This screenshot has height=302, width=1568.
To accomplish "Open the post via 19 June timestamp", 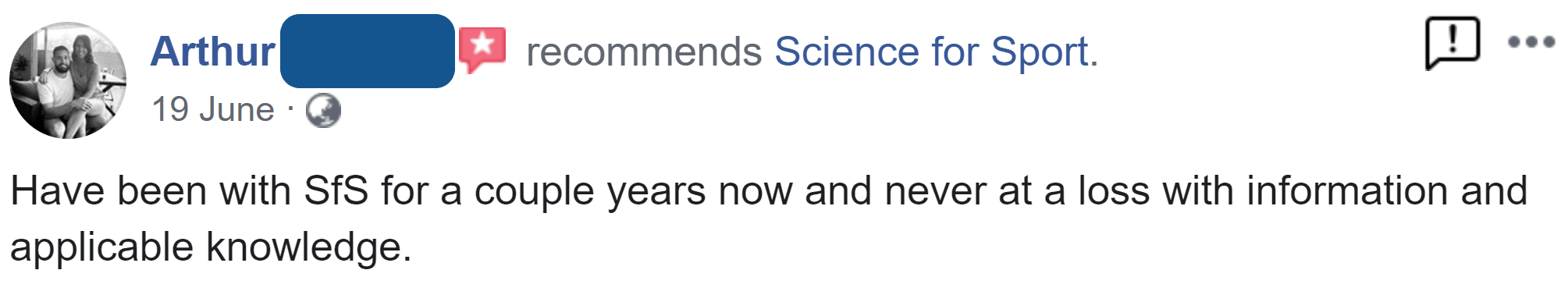I will click(x=213, y=109).
